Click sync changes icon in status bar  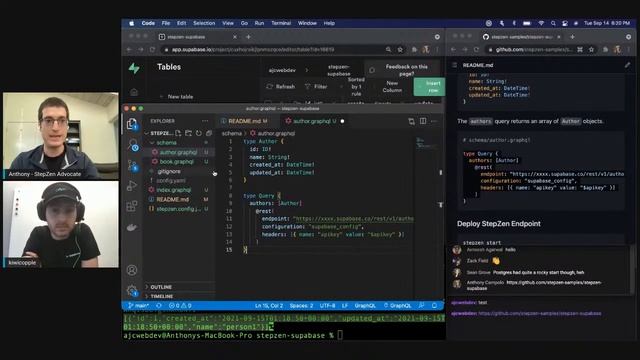159,305
